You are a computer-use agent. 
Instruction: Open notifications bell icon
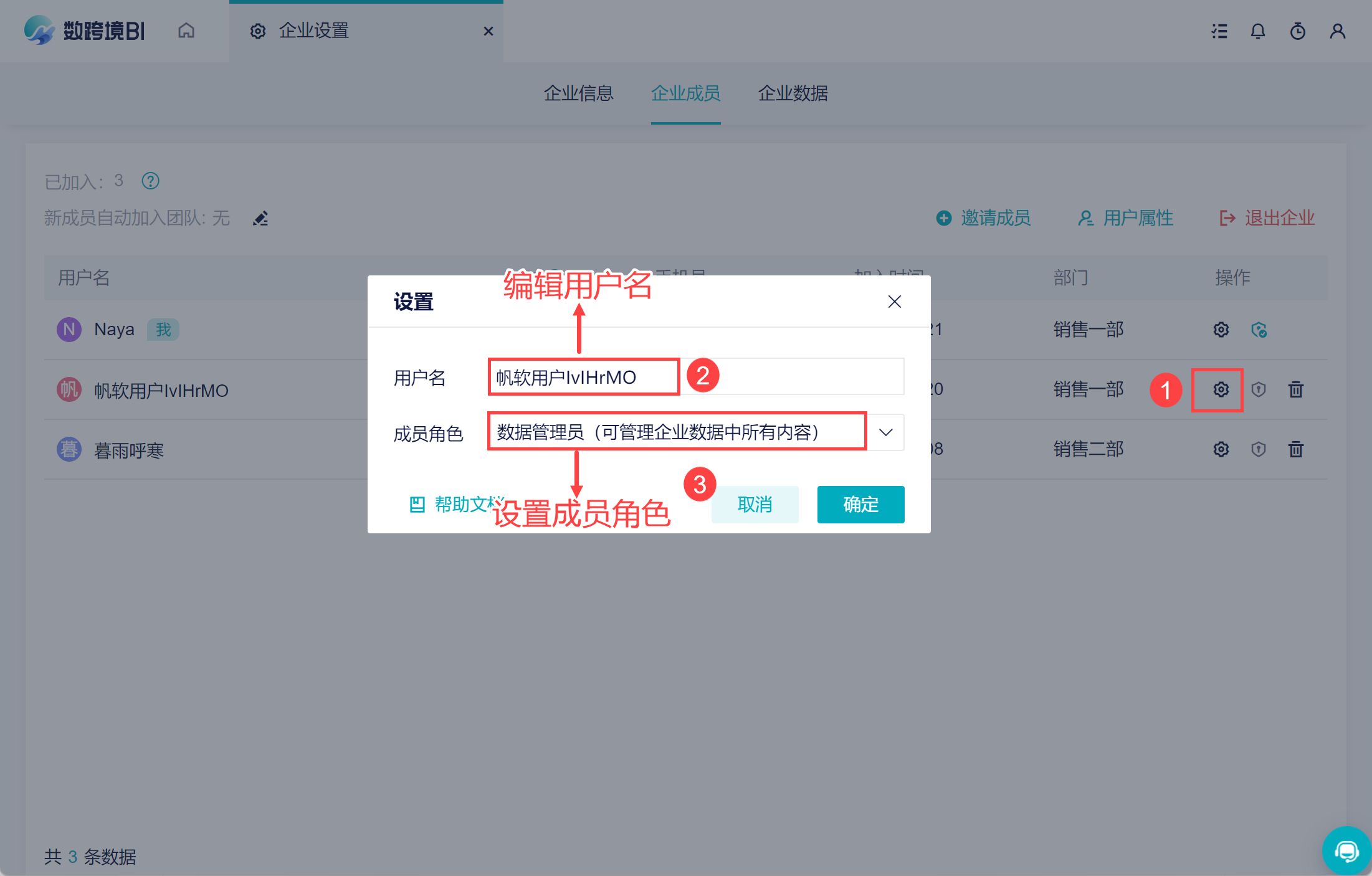pyautogui.click(x=1258, y=31)
